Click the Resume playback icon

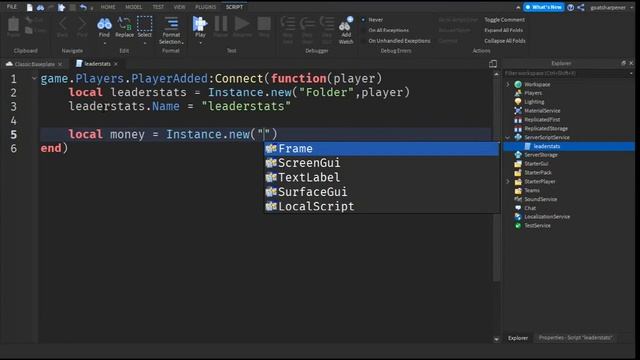coord(242,24)
